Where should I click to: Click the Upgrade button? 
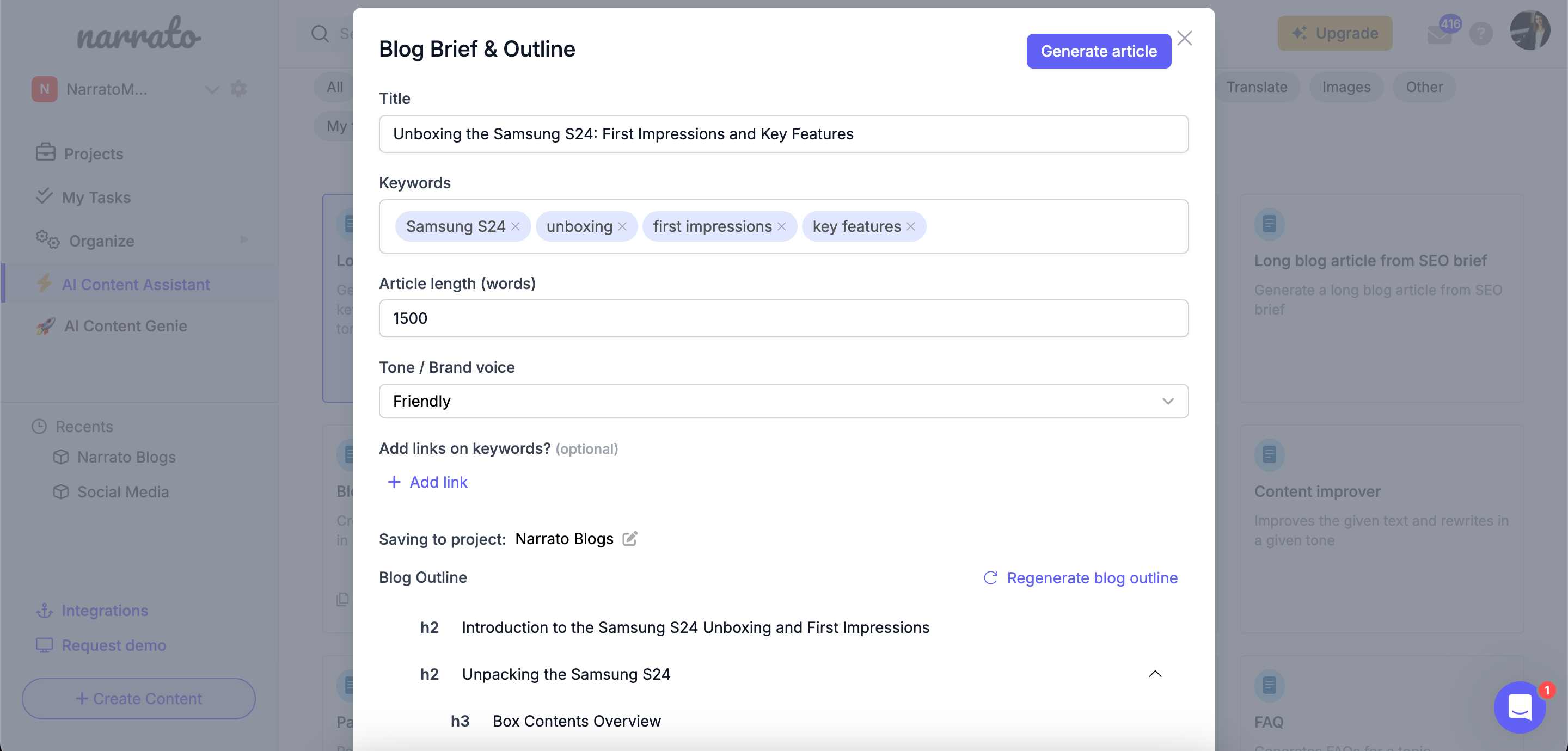[1334, 33]
